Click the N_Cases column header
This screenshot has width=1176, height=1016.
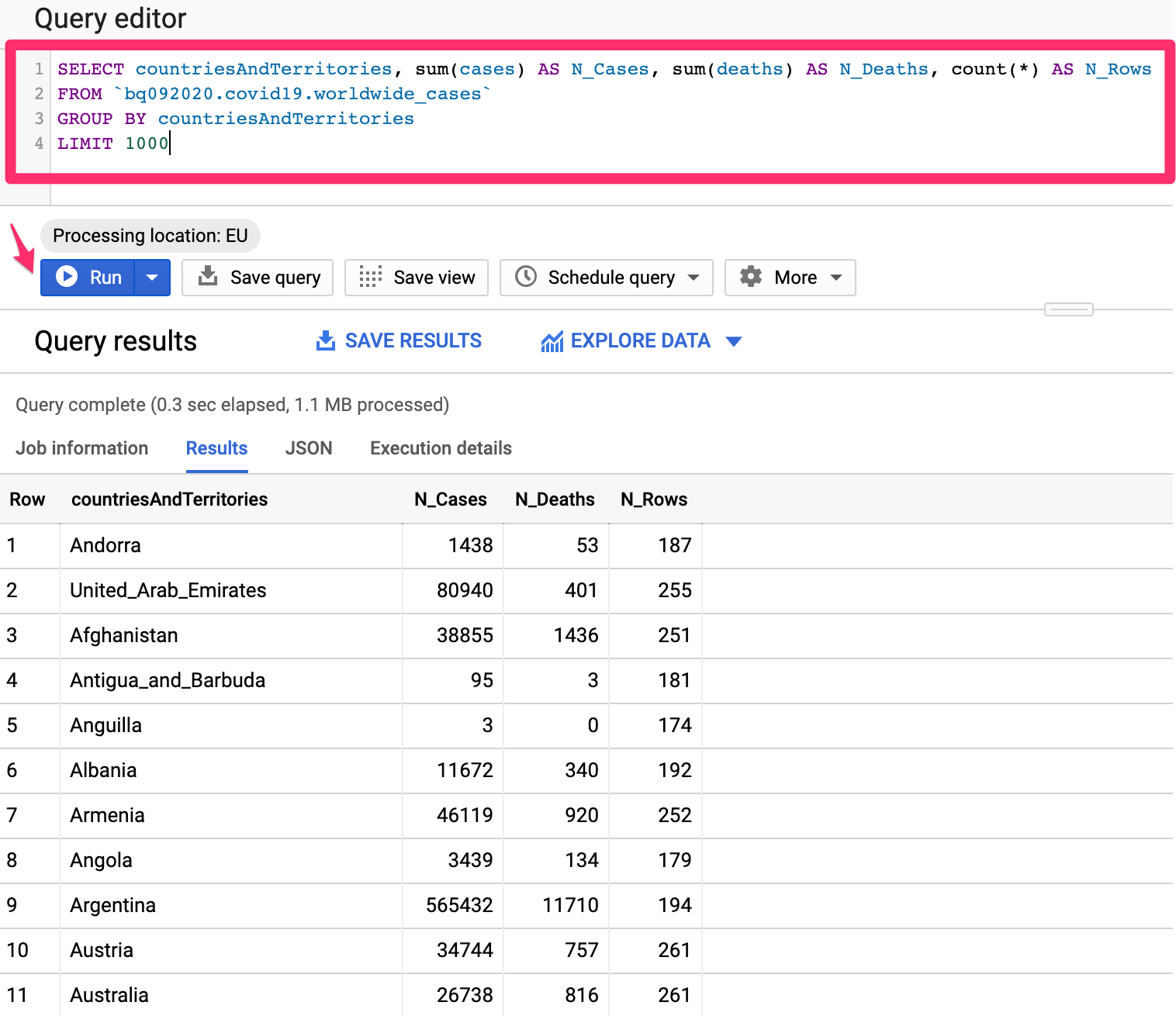point(450,499)
